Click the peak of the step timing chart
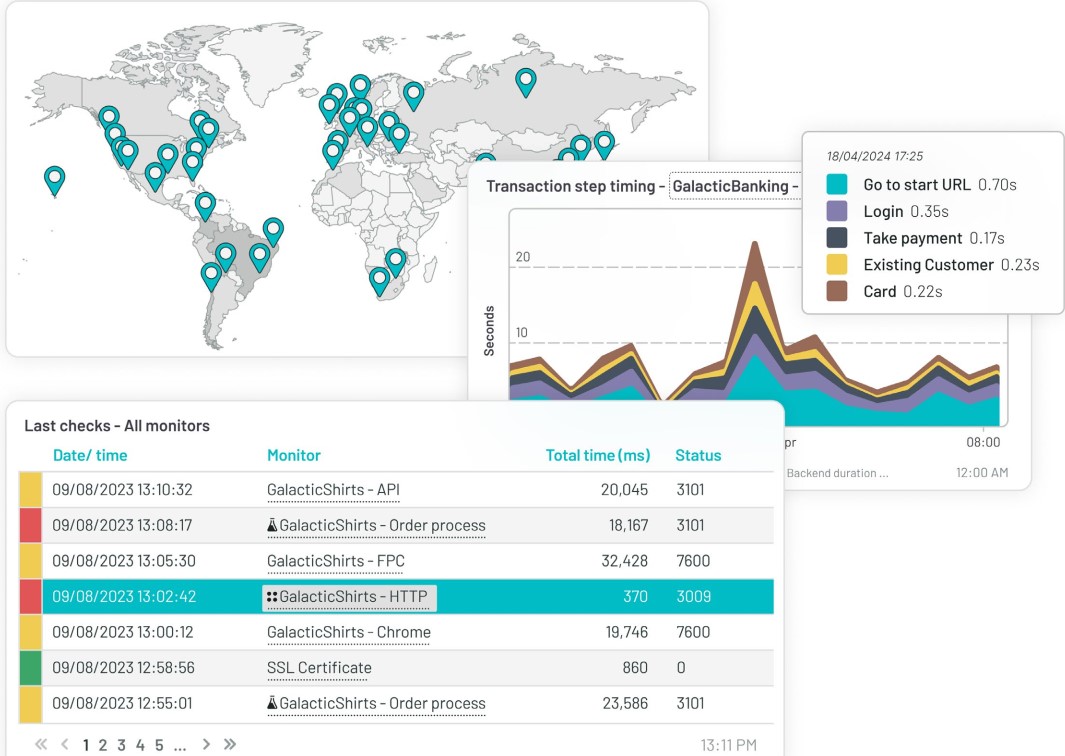The width and height of the screenshot is (1065, 756). 755,243
